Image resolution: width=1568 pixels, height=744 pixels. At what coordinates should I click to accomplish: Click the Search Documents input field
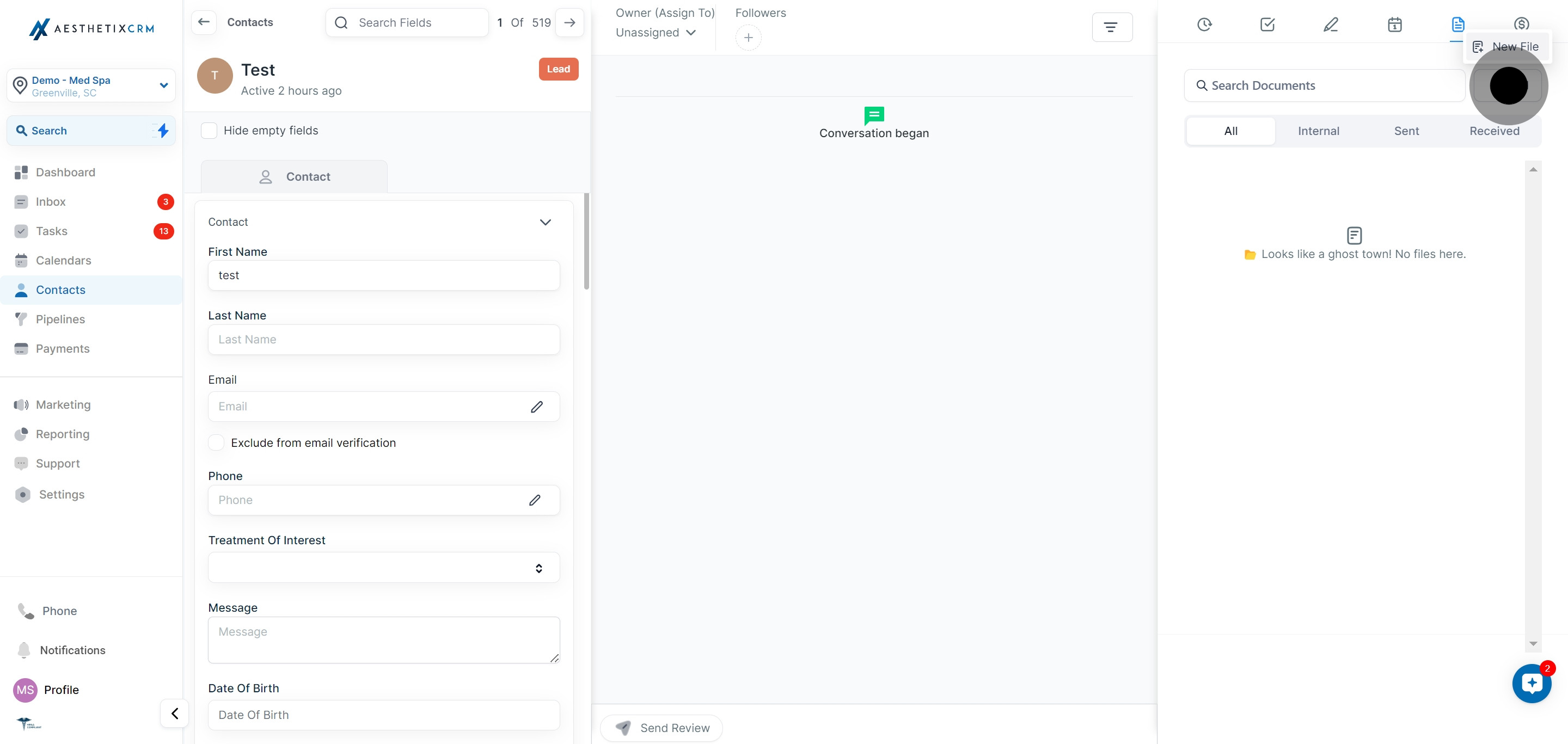coord(1325,86)
